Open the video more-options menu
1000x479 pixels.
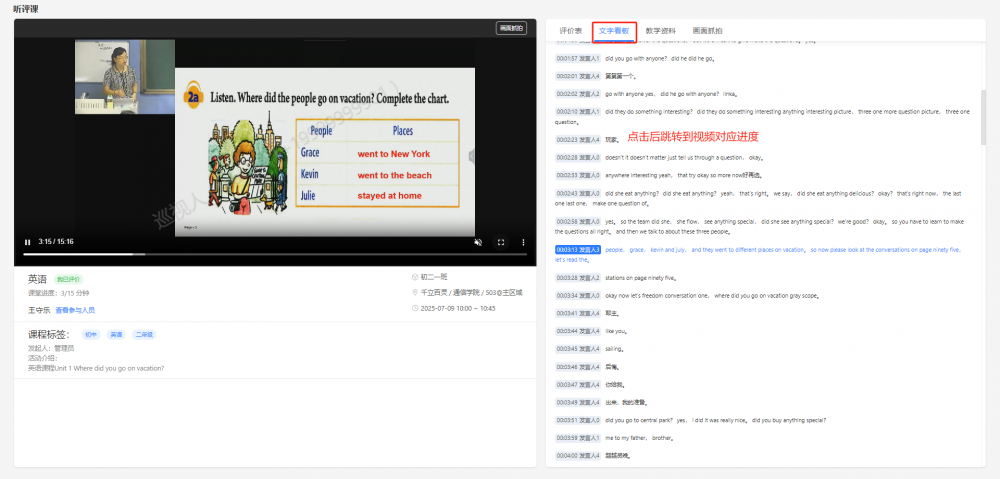[x=524, y=242]
